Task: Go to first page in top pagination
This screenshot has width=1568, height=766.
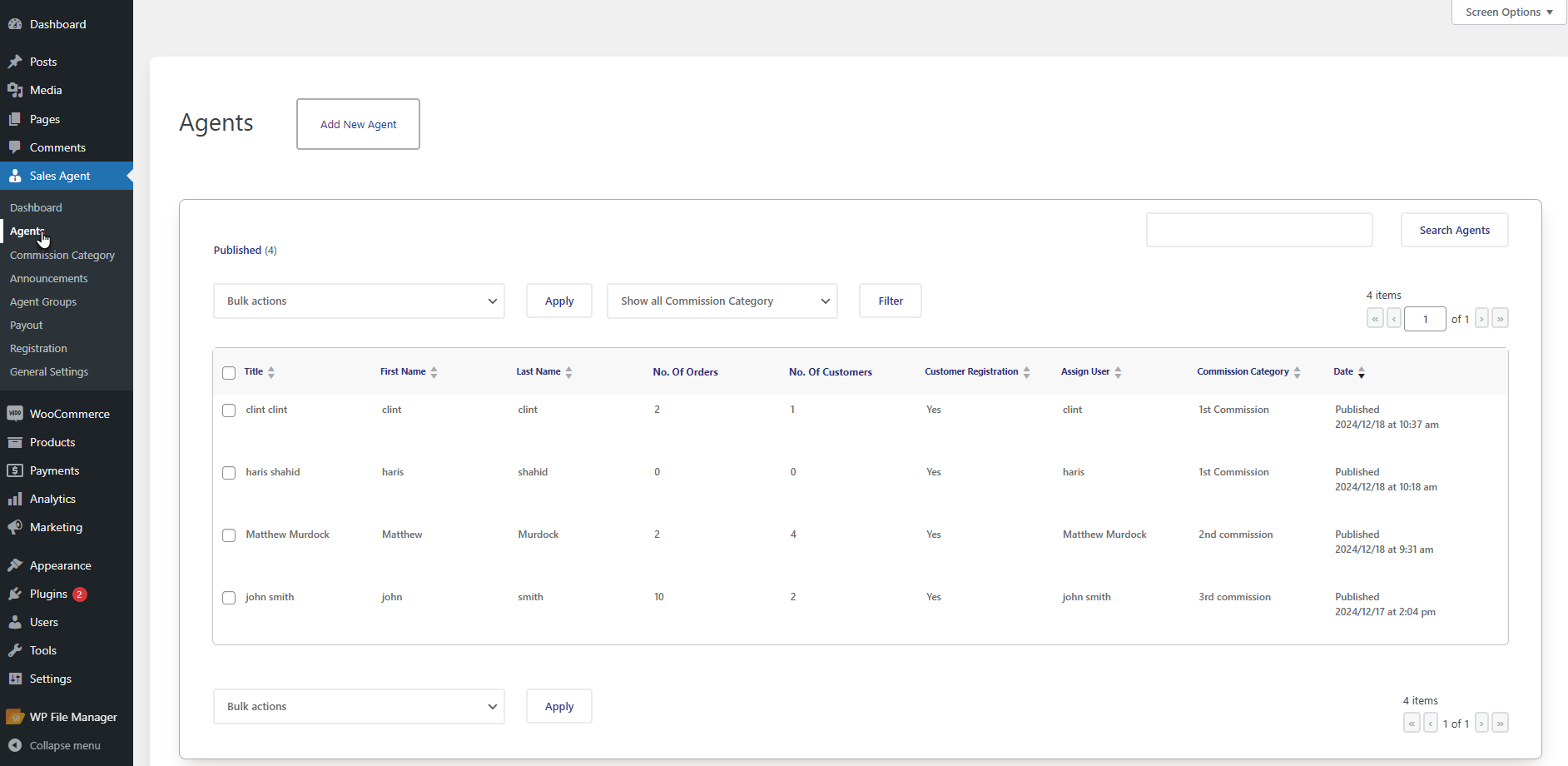Action: click(1375, 318)
